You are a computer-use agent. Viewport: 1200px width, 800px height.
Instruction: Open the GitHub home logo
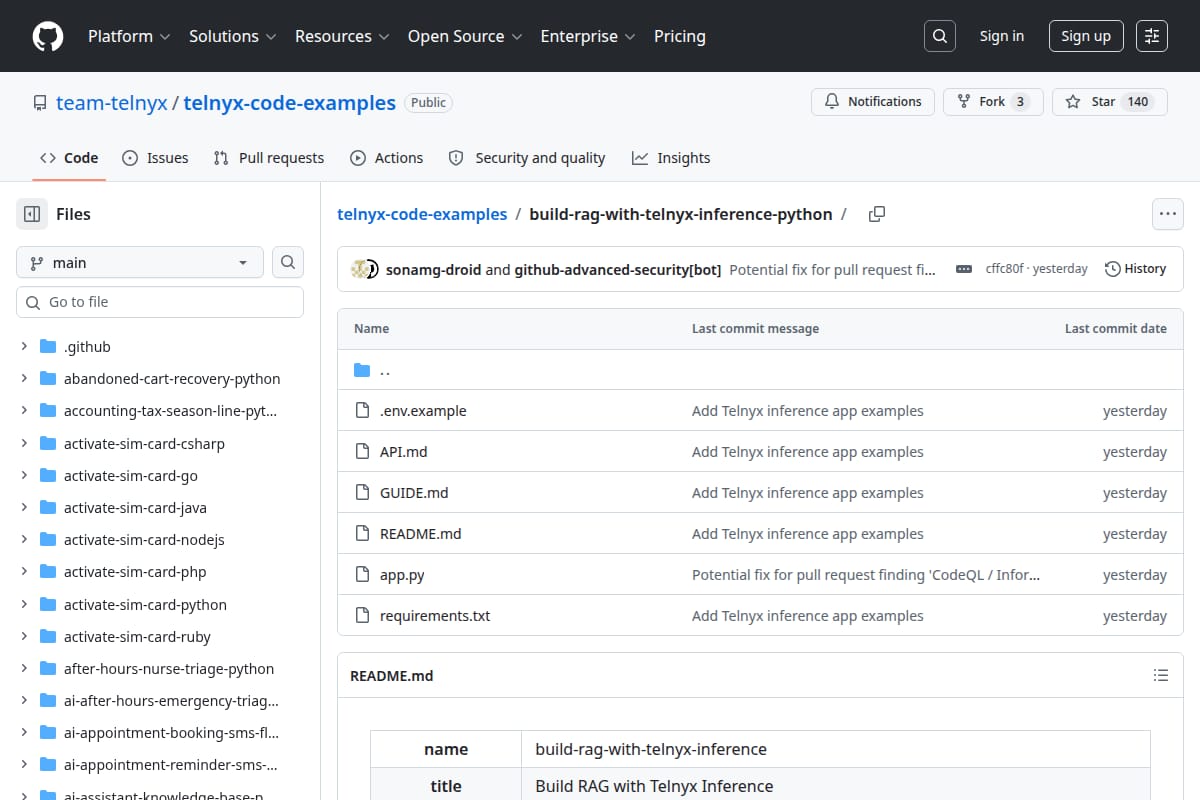coord(48,36)
